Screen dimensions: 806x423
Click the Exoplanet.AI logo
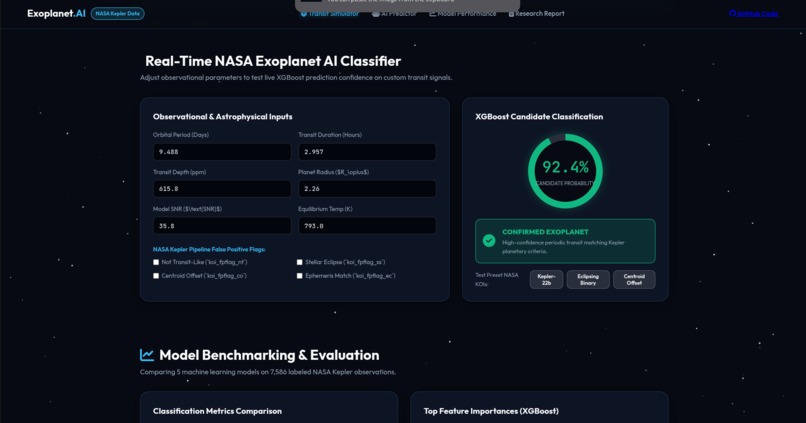coord(56,13)
